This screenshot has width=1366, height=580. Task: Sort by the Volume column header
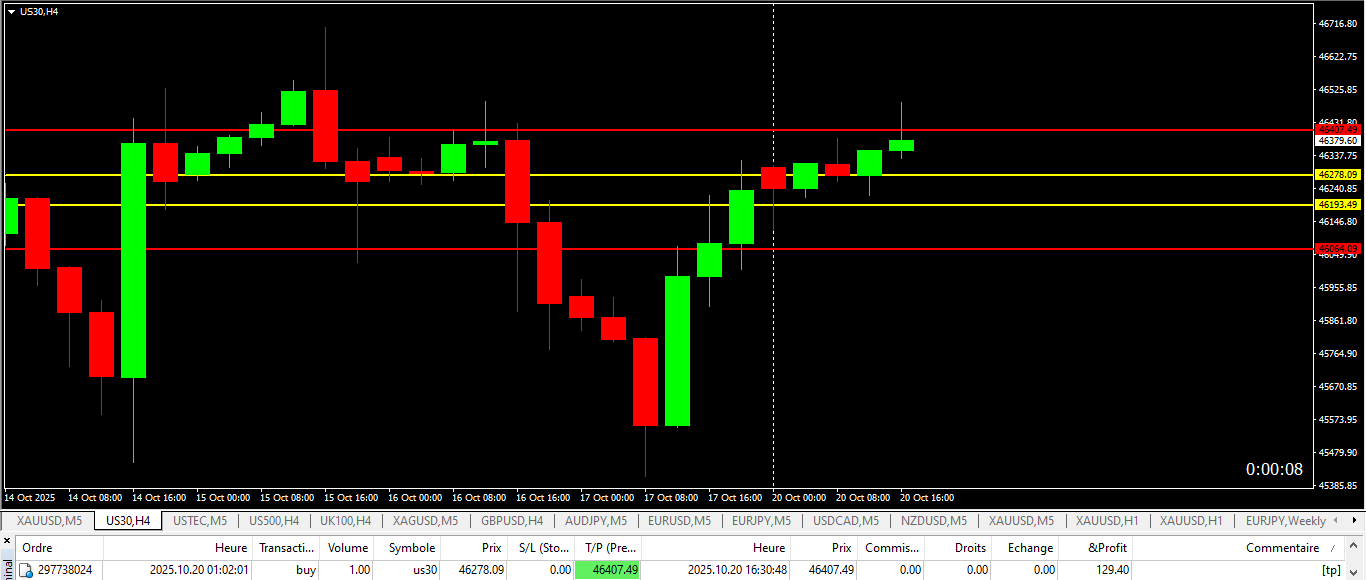348,548
